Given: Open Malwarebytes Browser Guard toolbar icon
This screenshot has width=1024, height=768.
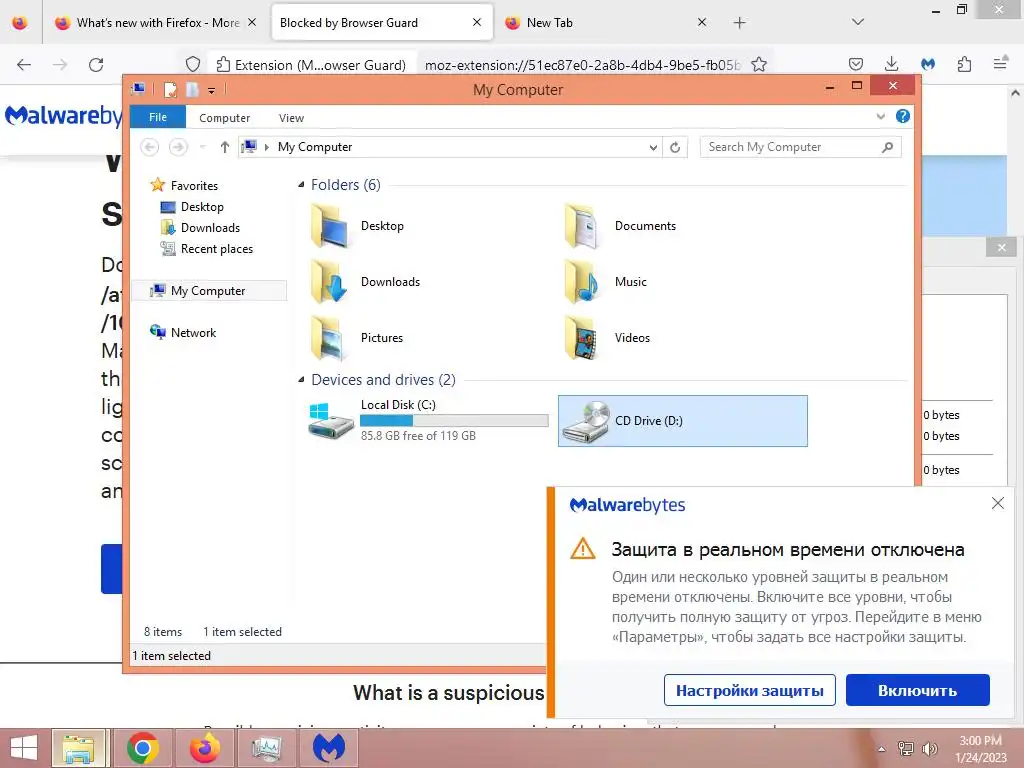Looking at the screenshot, I should (927, 64).
